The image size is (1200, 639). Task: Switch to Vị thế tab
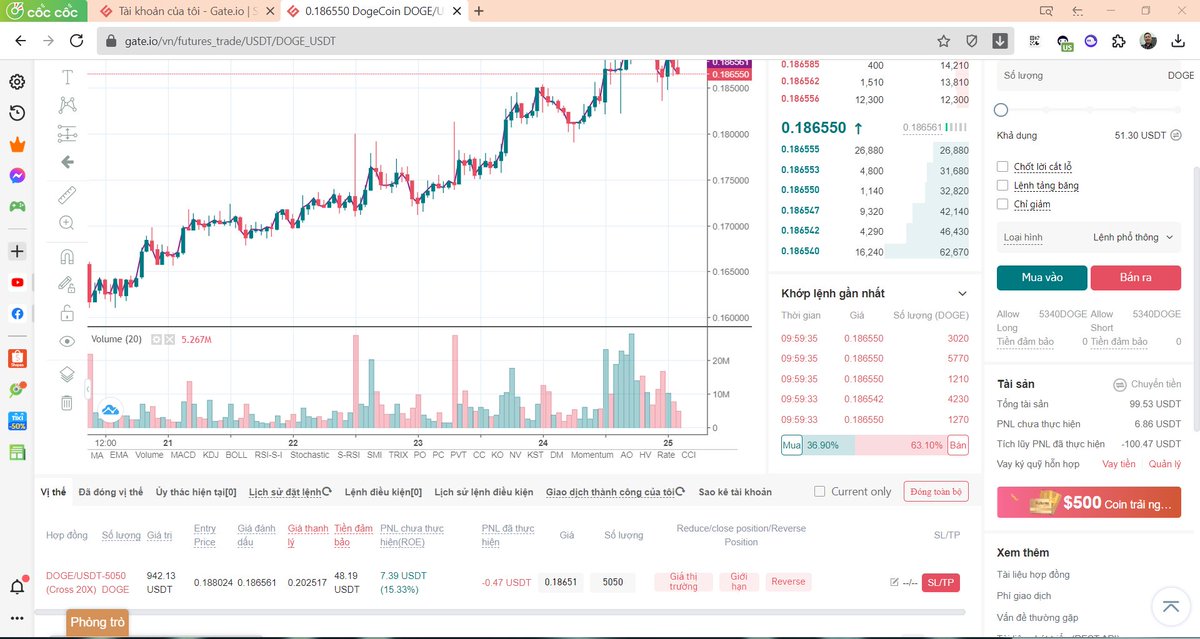[53, 492]
